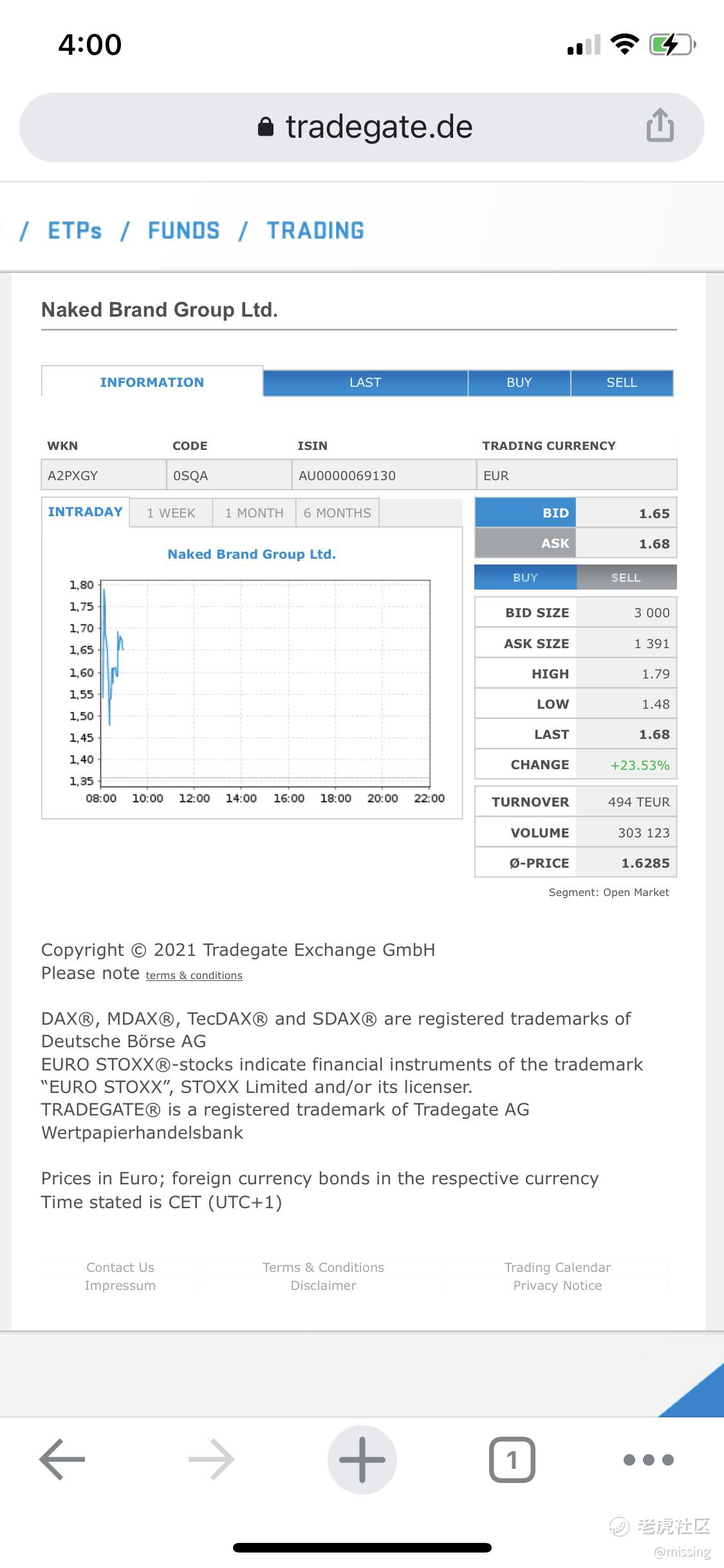Viewport: 724px width, 1568px height.
Task: Click the BID SIZE value 3 000
Action: (651, 613)
